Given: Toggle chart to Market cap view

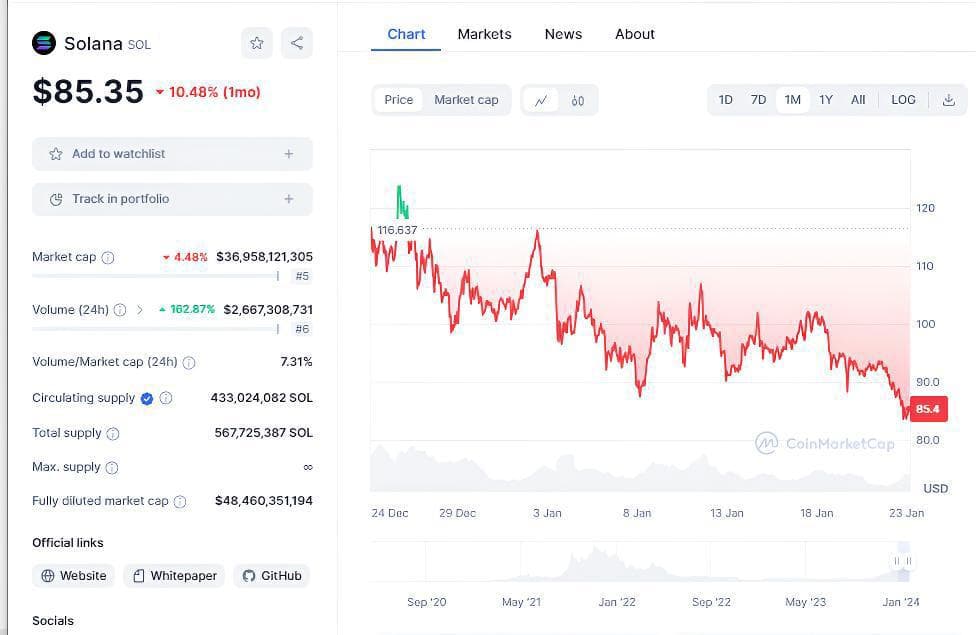Looking at the screenshot, I should tap(466, 100).
